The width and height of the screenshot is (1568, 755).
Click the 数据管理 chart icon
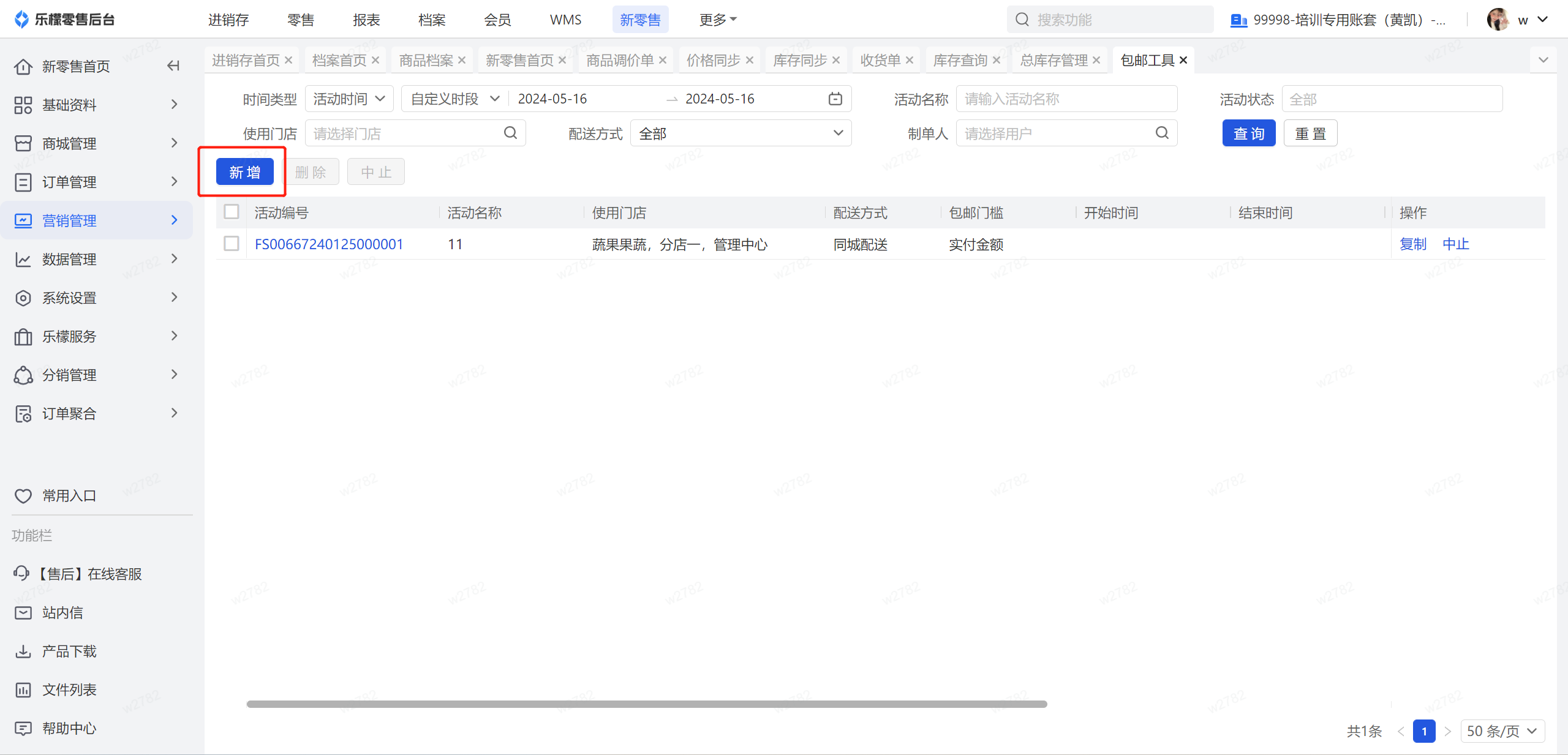[x=23, y=259]
